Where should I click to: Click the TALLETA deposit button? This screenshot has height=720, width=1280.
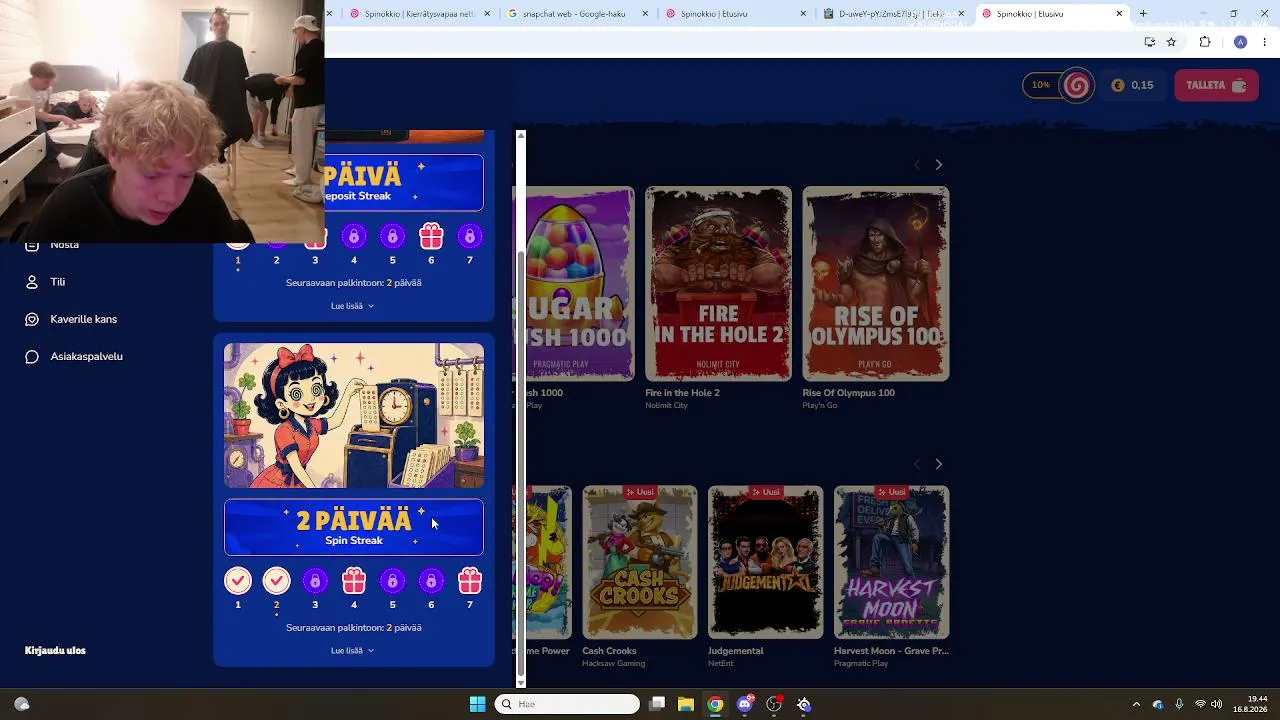[x=1216, y=86]
